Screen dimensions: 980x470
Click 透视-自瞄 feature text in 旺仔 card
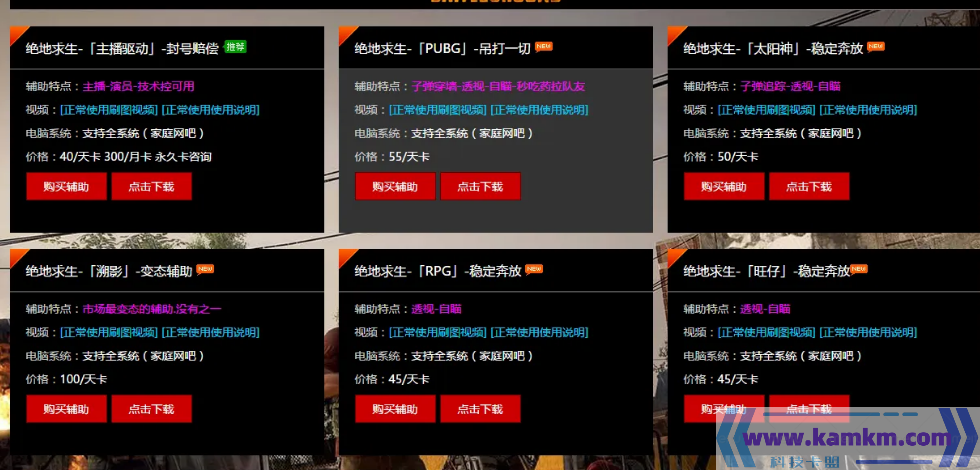pyautogui.click(x=765, y=309)
